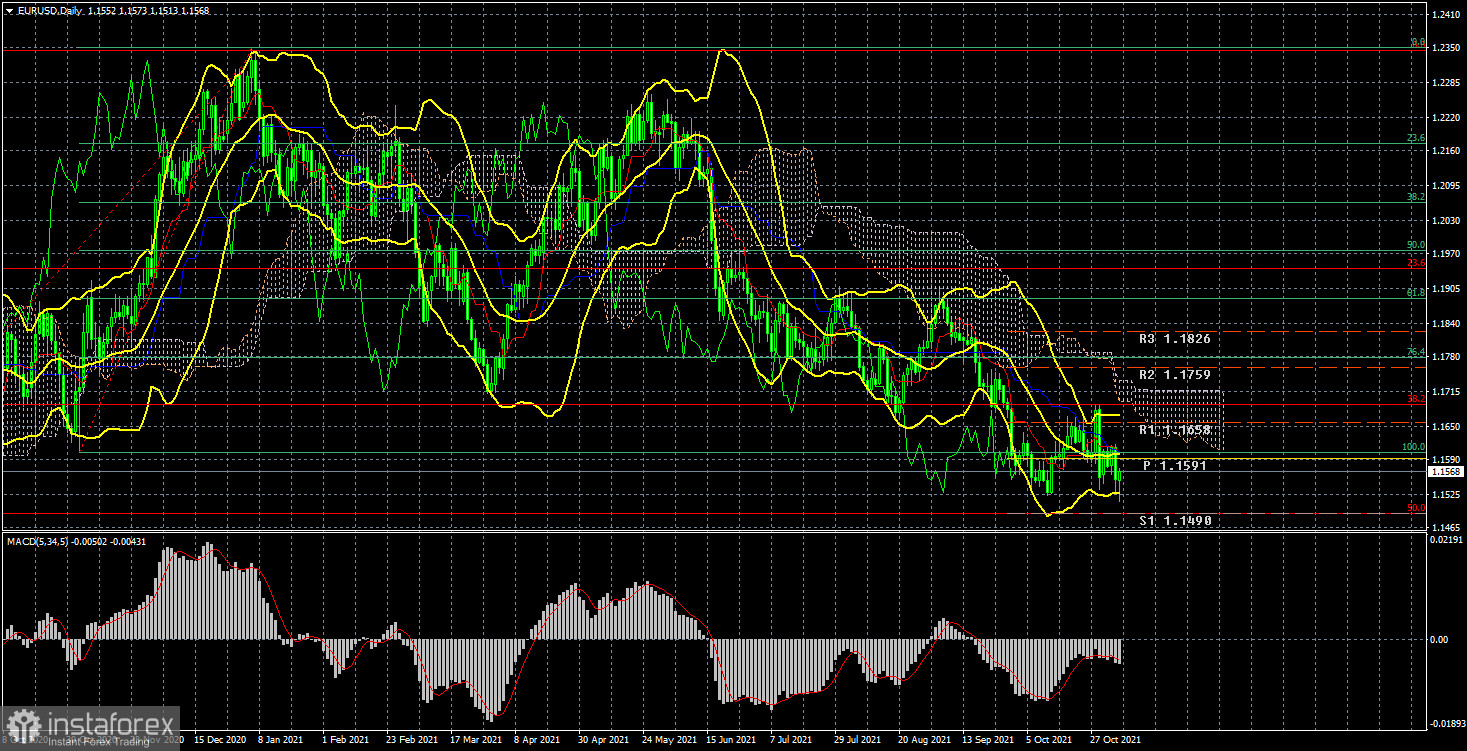The image size is (1467, 751).
Task: Click the 1.2350 price axis value
Action: [1445, 49]
